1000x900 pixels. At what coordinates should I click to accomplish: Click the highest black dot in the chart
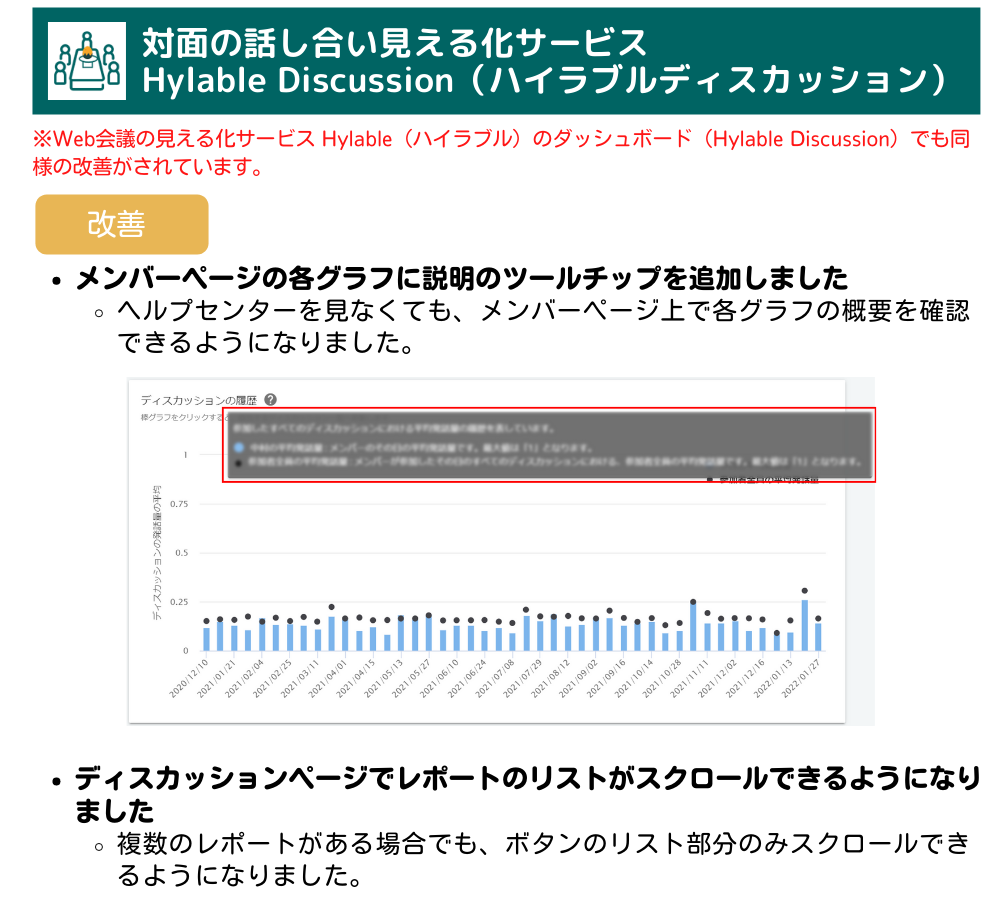click(805, 591)
